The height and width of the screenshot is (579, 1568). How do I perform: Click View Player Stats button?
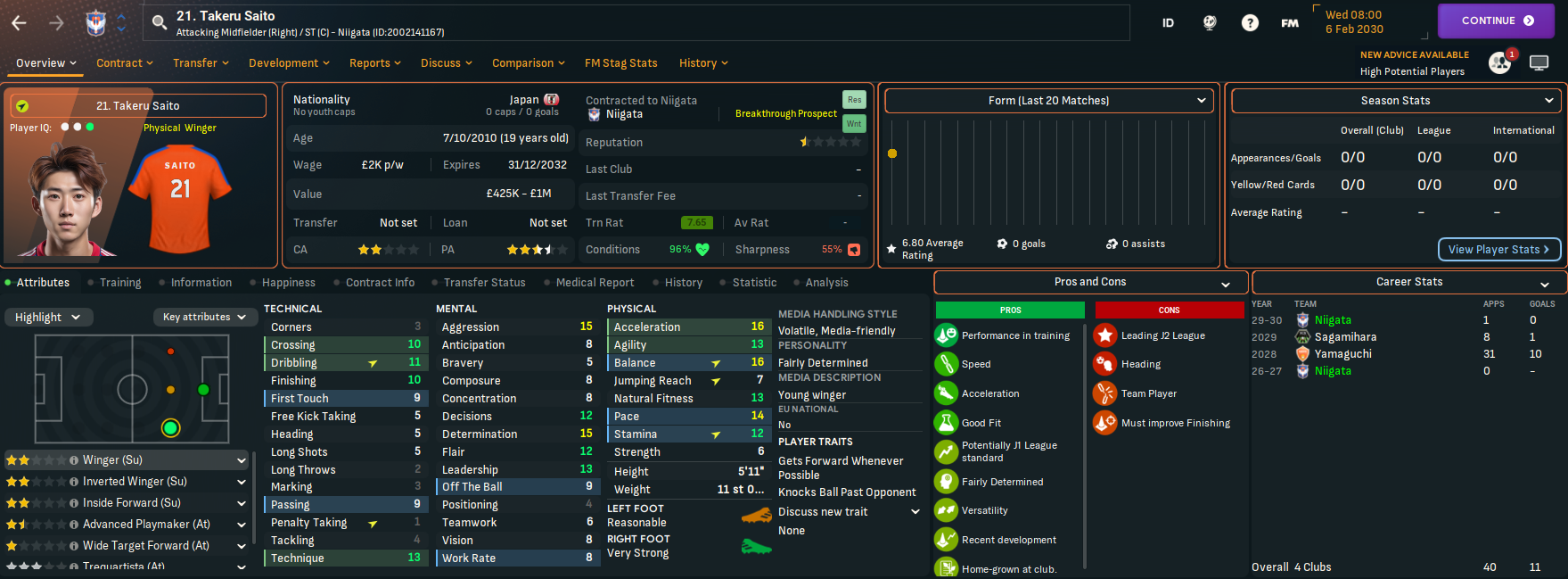1498,250
